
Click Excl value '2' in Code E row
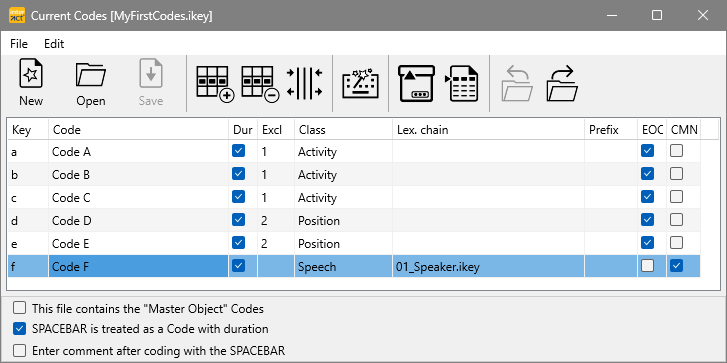pyautogui.click(x=276, y=243)
